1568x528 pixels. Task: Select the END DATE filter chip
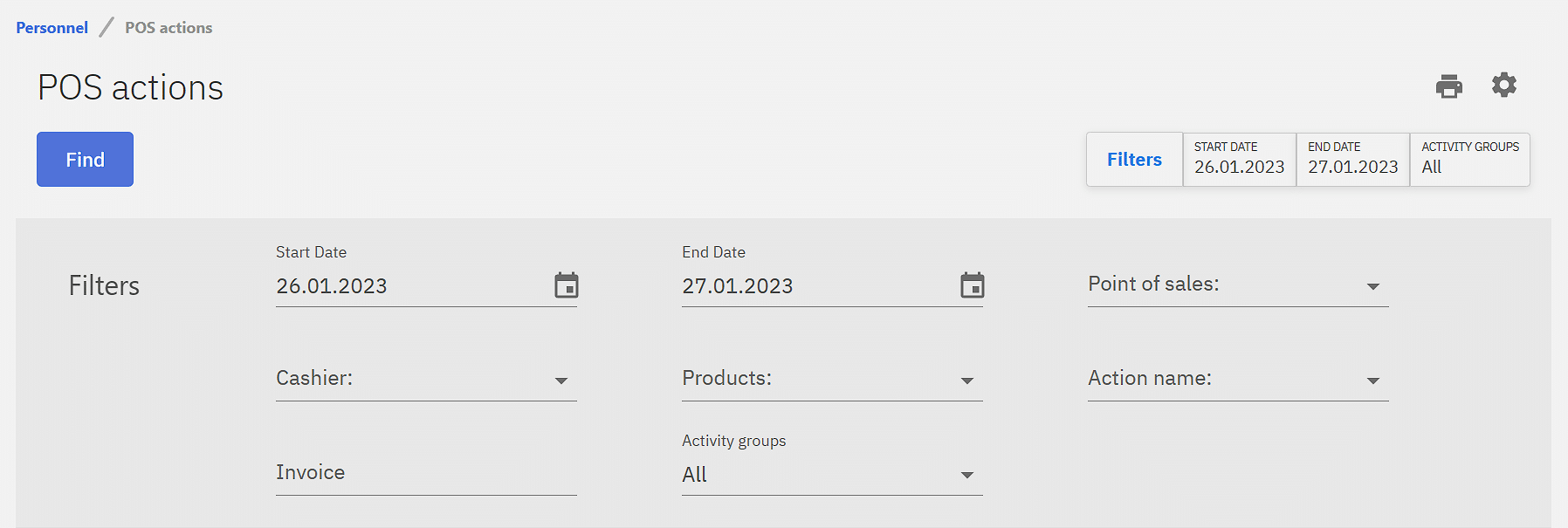pos(1352,160)
